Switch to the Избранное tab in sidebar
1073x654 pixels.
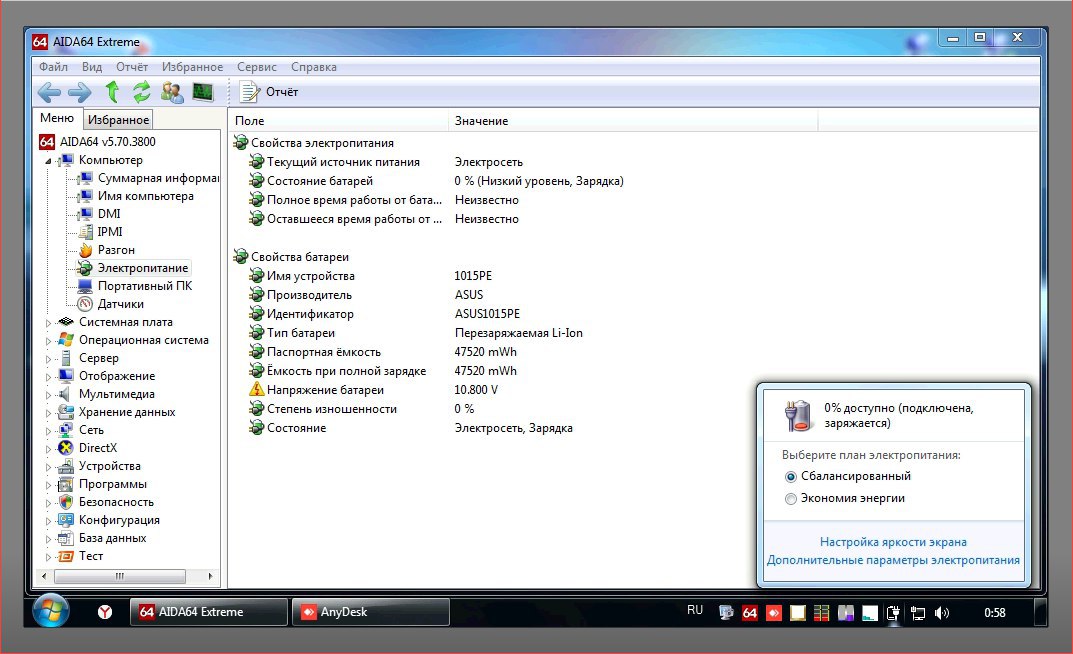coord(118,120)
